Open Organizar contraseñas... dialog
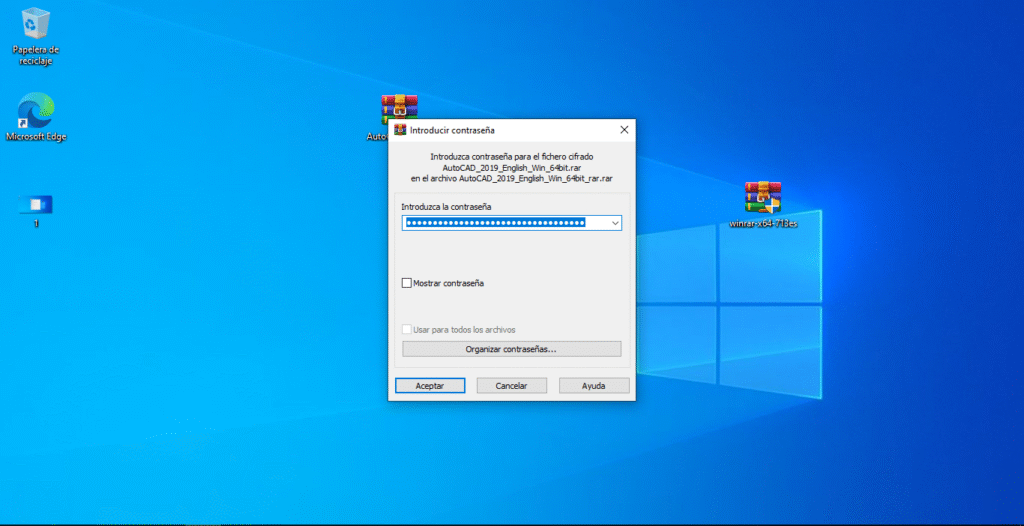This screenshot has height=526, width=1024. click(x=511, y=349)
